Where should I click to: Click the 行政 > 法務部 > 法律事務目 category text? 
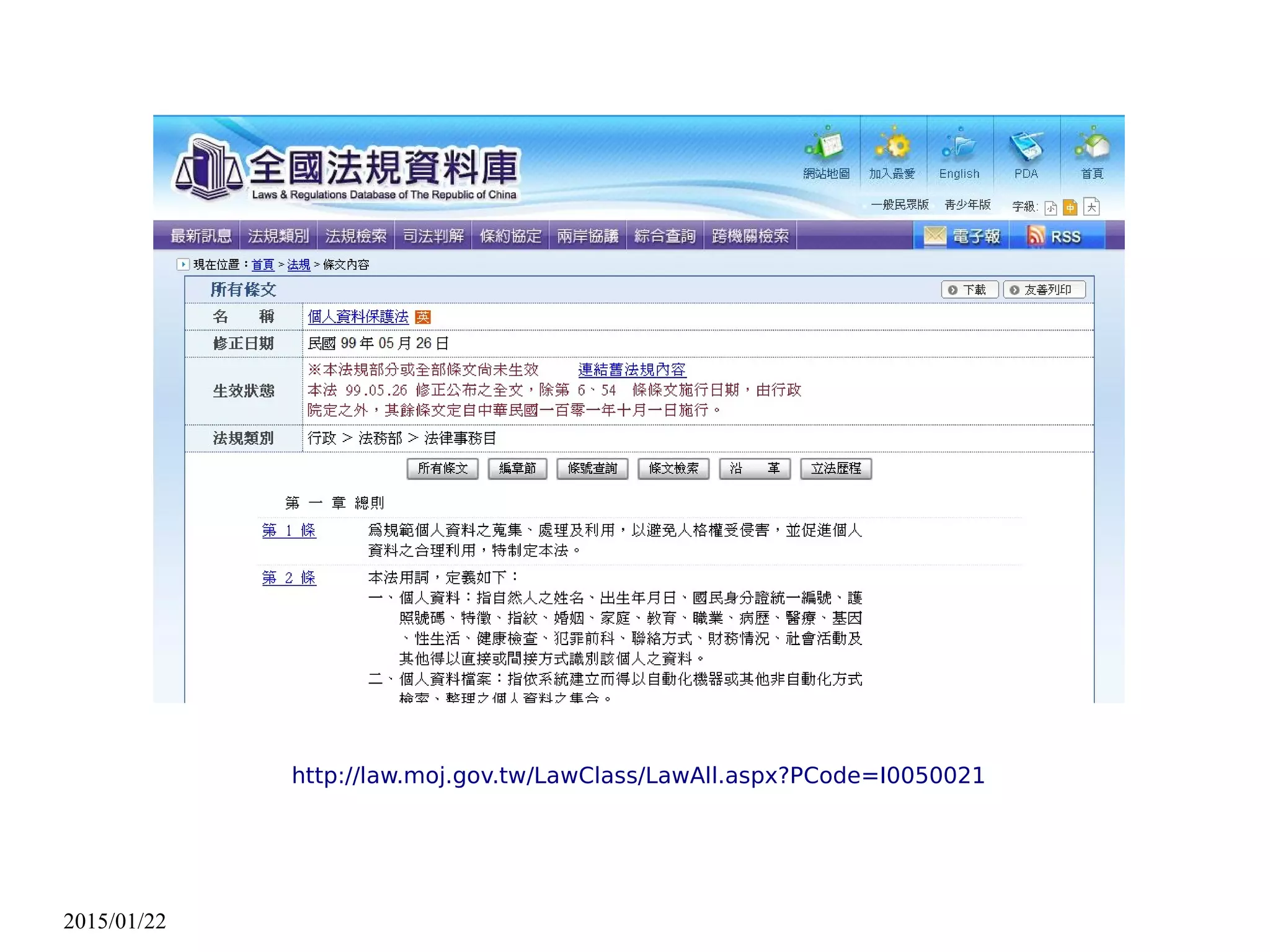[402, 438]
